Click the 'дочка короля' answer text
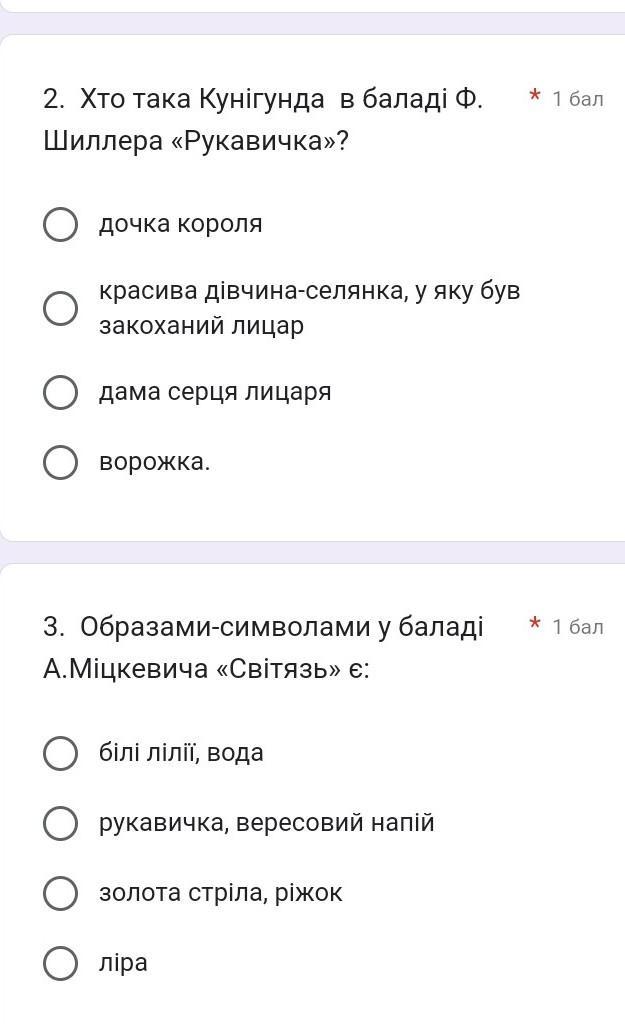 180,224
